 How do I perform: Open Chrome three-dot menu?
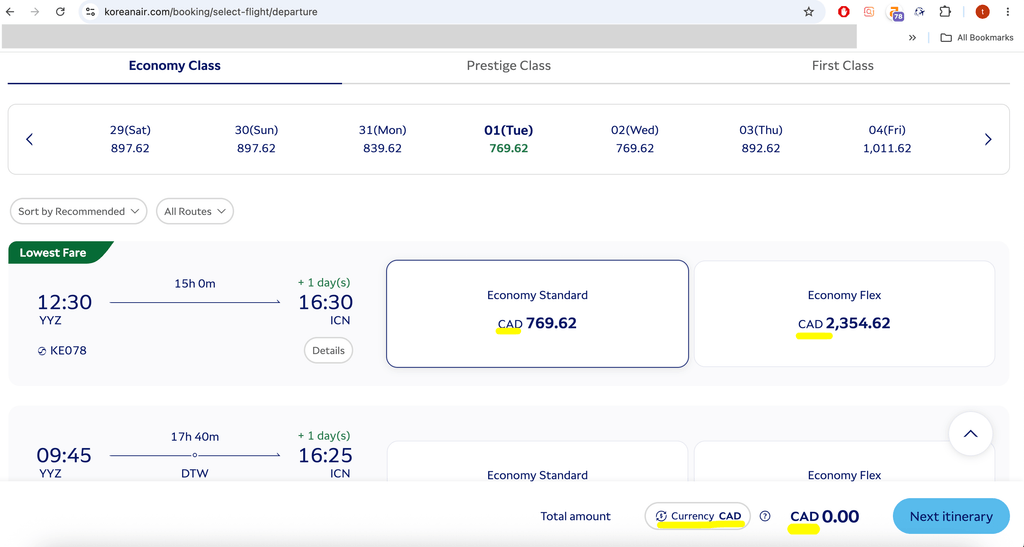[x=1008, y=12]
